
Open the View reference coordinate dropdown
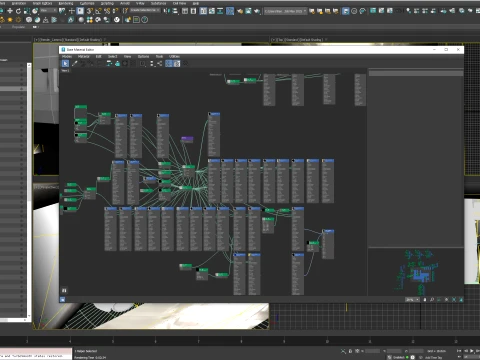pyautogui.click(x=49, y=11)
